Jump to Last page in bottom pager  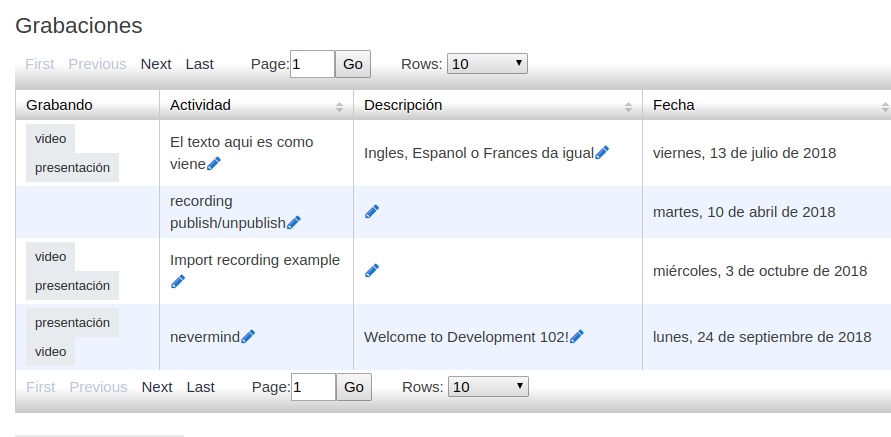(x=201, y=387)
